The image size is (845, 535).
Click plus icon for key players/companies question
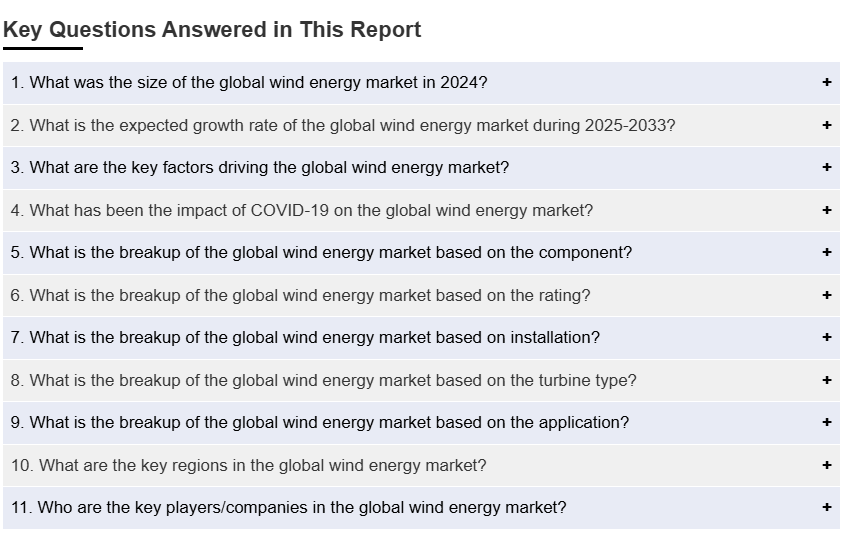point(826,508)
